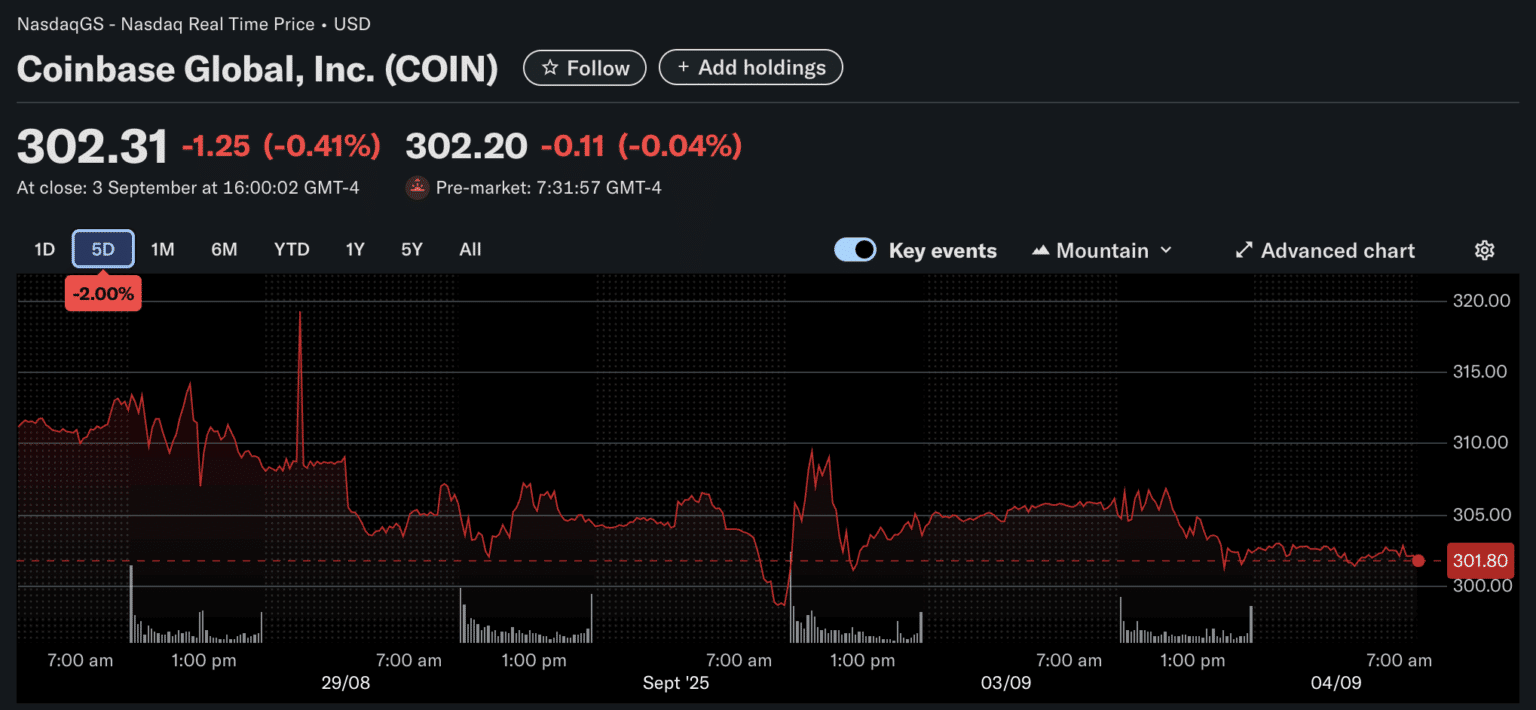
Task: Click the -2.00% range change badge
Action: (x=103, y=294)
